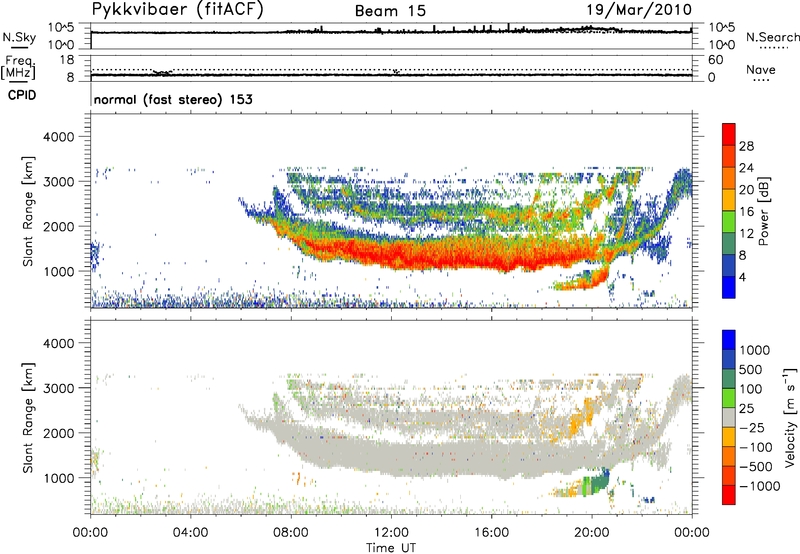
Task: Click the left '10^5' noise axis label
Action: 62,27
